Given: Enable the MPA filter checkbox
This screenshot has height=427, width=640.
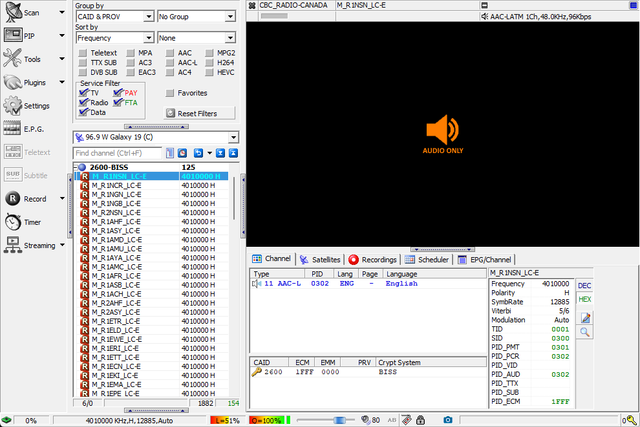Looking at the screenshot, I should tap(131, 53).
